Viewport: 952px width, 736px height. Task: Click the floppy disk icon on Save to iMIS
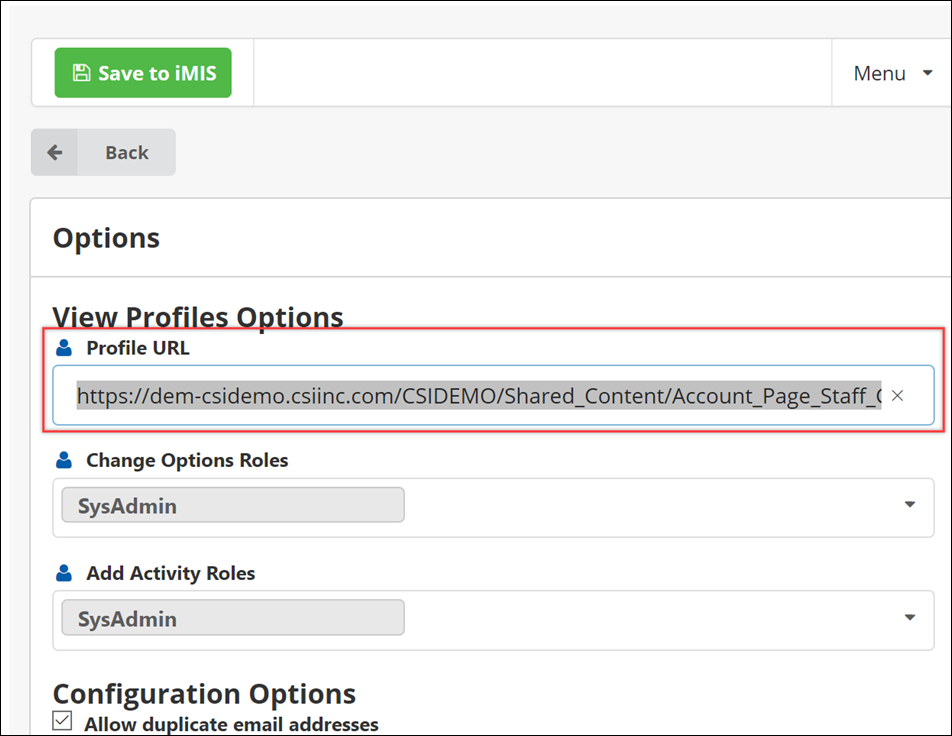tap(82, 74)
